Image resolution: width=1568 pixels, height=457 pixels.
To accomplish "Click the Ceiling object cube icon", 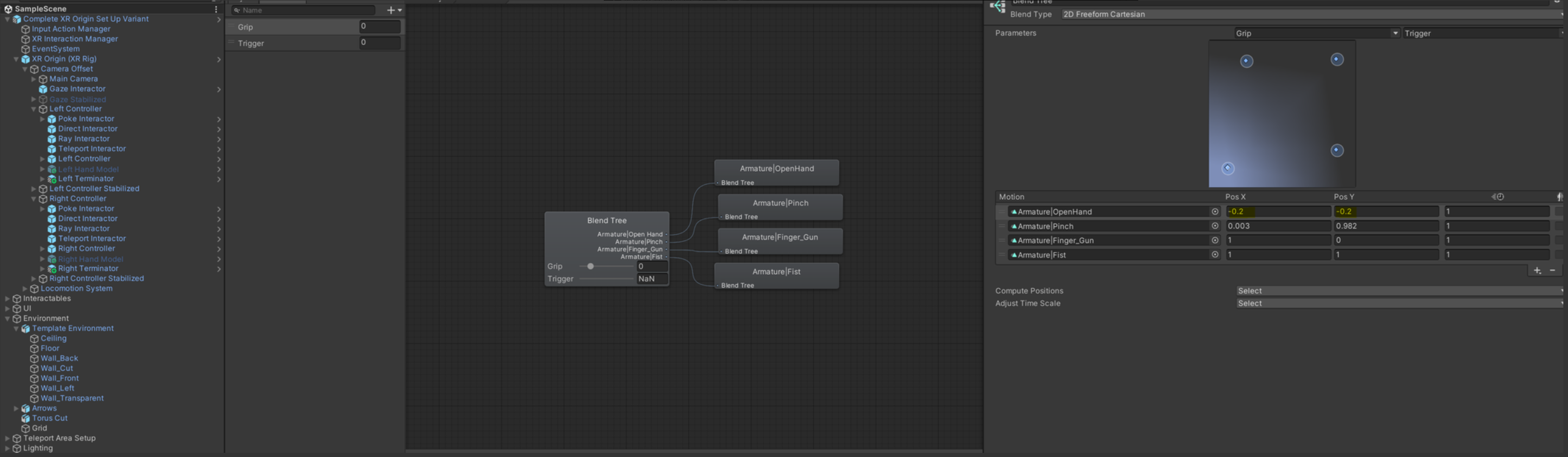I will [34, 339].
